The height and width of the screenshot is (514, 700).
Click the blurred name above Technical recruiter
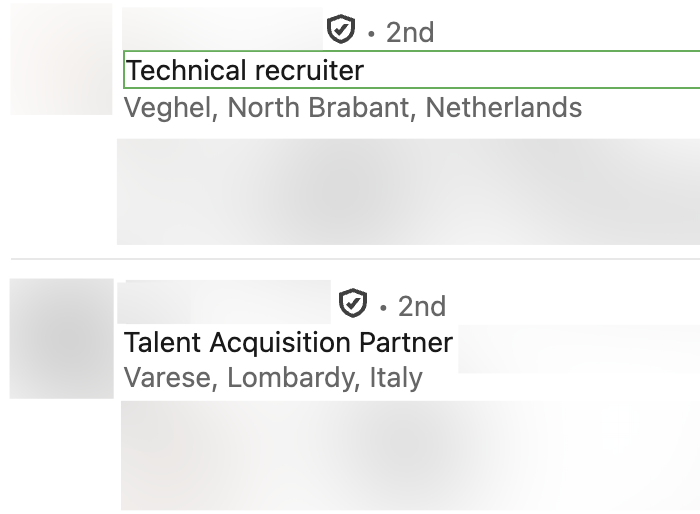(x=220, y=29)
